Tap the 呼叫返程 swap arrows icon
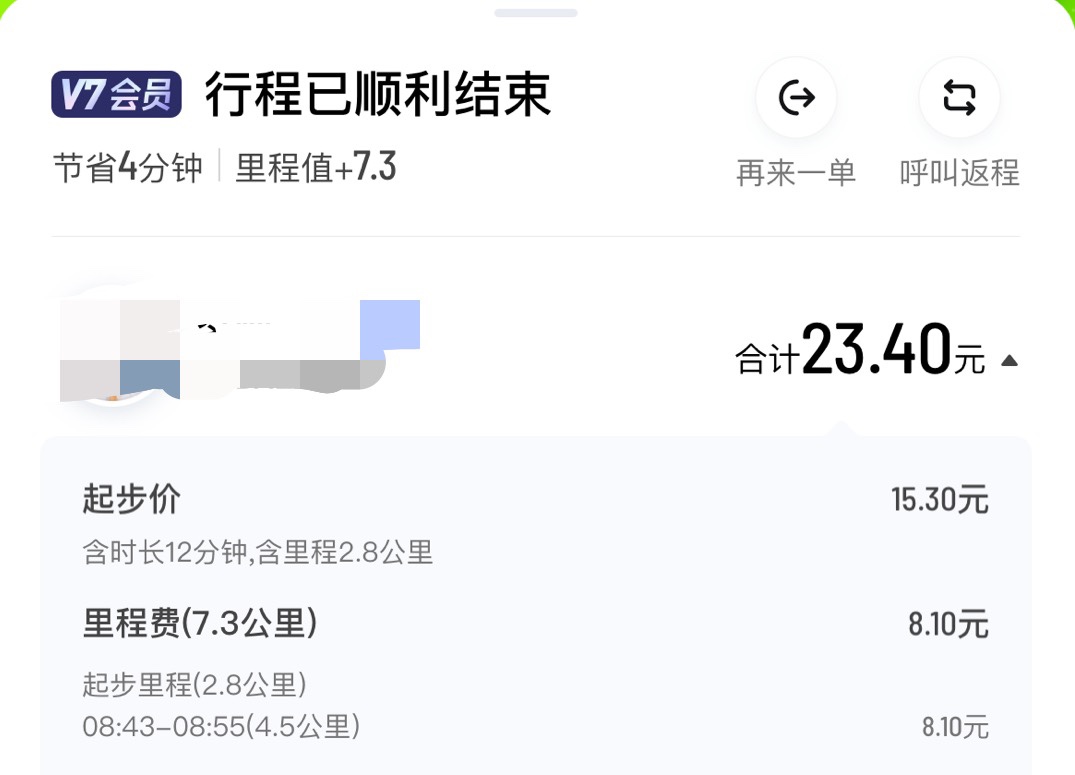The image size is (1075, 775). 959,97
